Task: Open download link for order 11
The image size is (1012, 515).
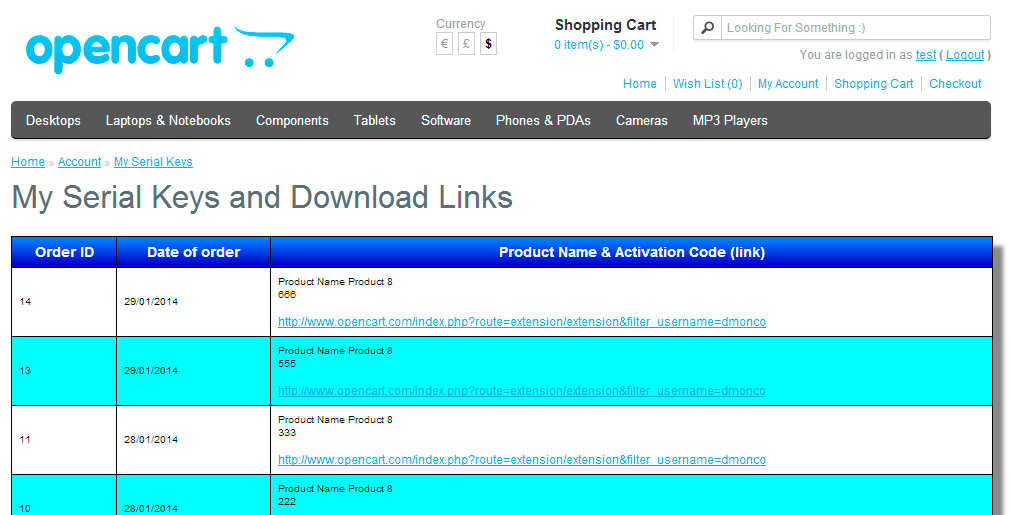Action: pyautogui.click(x=521, y=460)
